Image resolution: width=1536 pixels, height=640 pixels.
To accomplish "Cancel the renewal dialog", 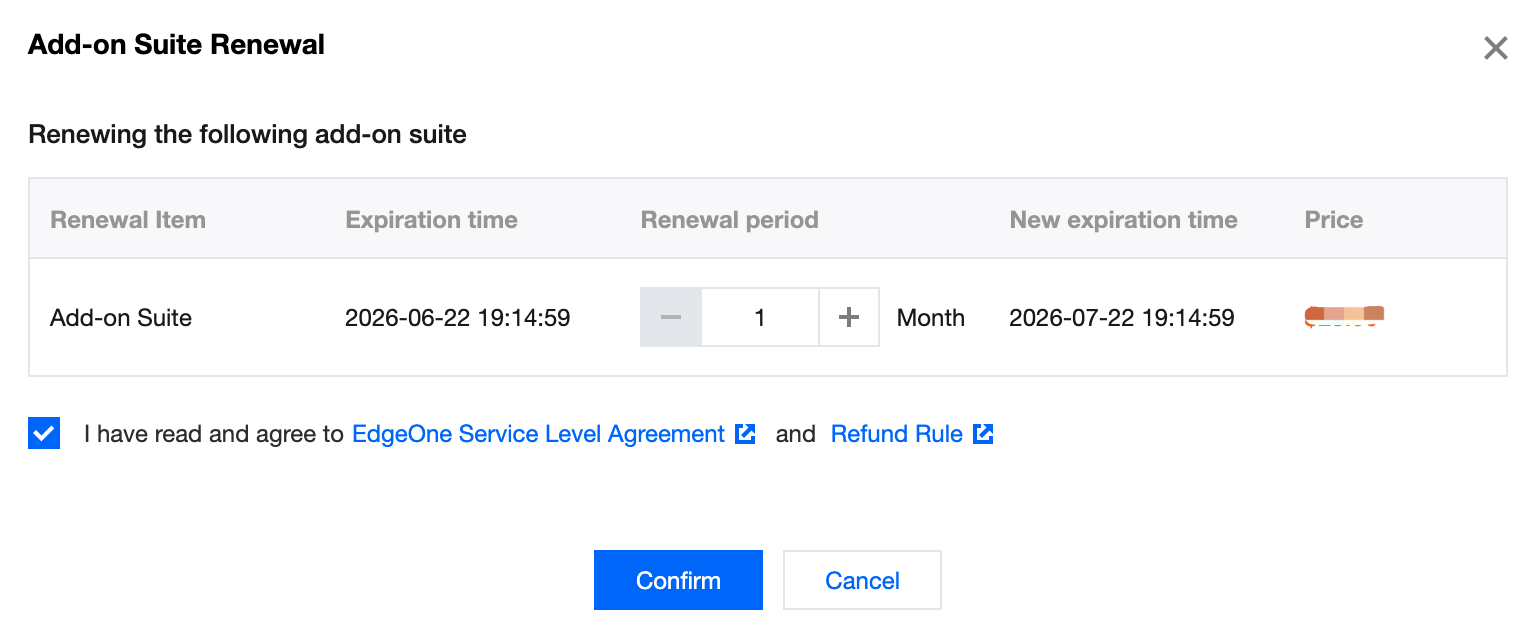I will tap(862, 580).
